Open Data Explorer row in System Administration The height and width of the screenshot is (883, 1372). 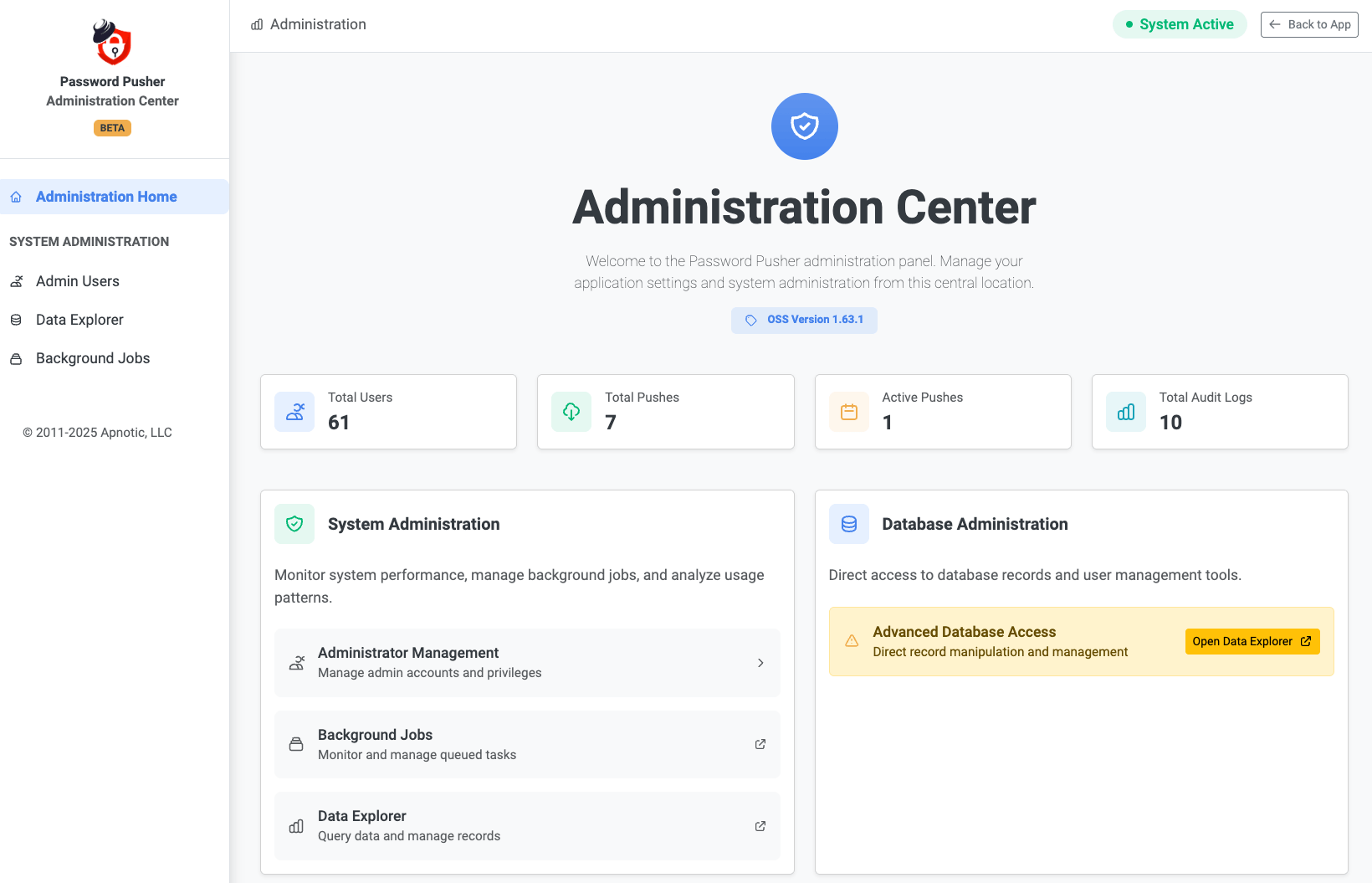(x=527, y=825)
